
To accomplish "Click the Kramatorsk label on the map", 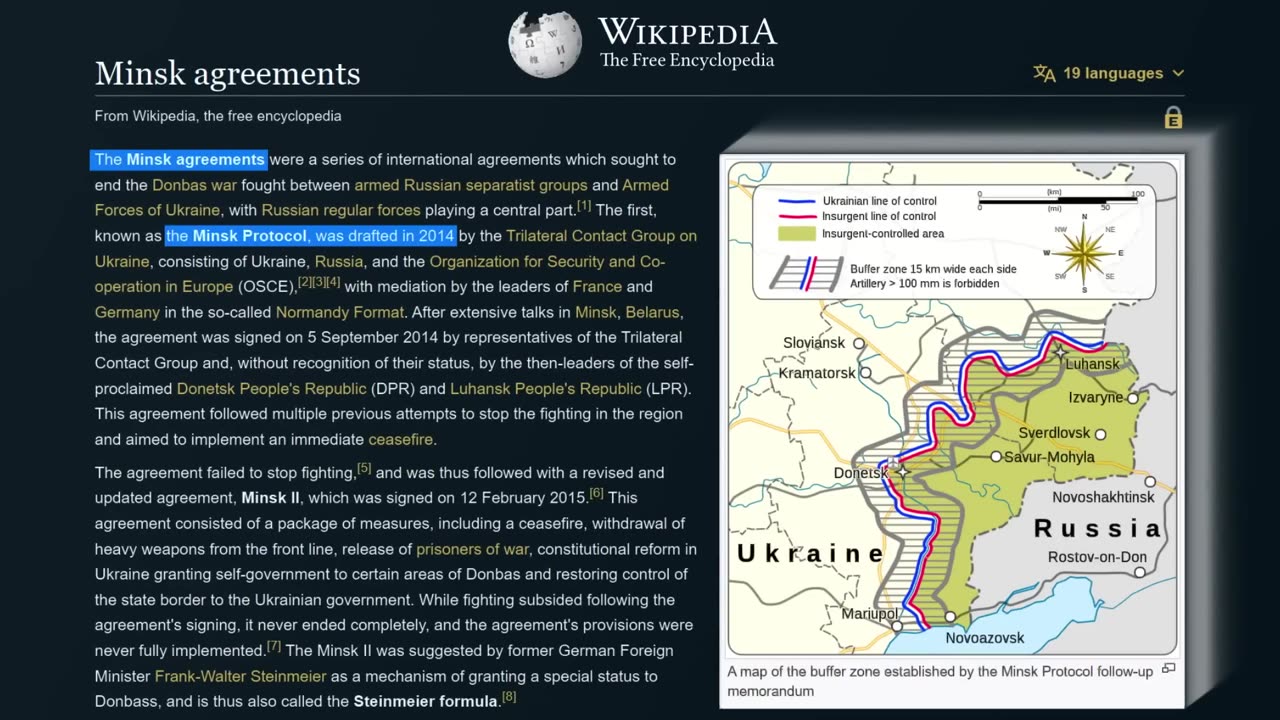I will [817, 373].
